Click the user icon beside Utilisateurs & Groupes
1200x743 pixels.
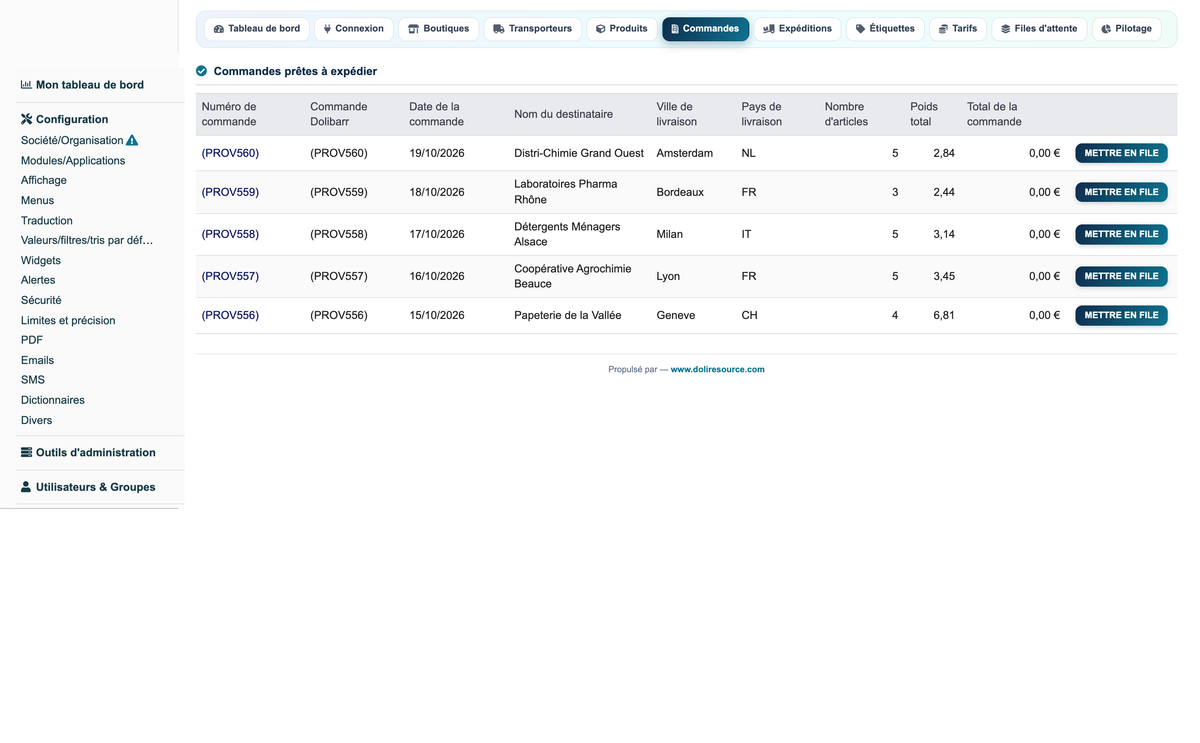[27, 487]
